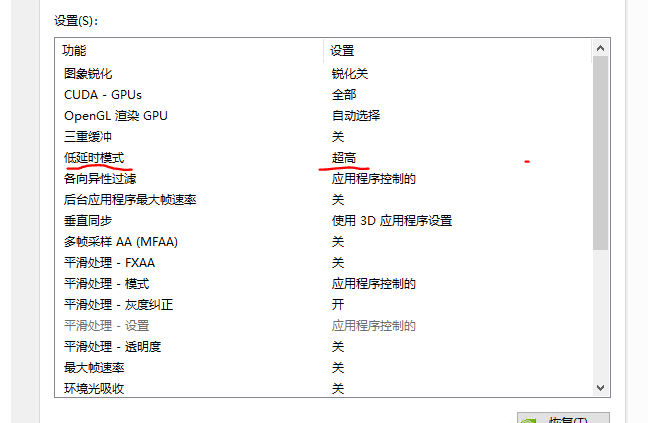Screen dimensions: 648x423
Task: Open the 关 value for MFAA
Action: [338, 242]
